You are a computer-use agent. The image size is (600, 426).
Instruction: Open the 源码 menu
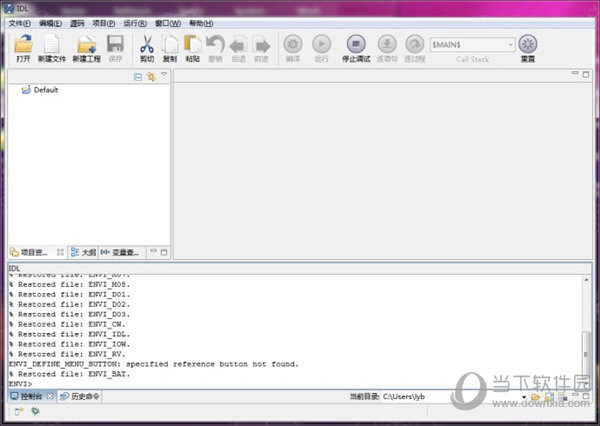coord(77,23)
